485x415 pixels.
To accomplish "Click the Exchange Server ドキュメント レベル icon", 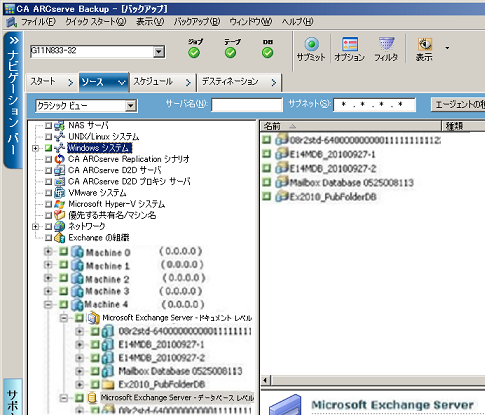I will [x=93, y=318].
